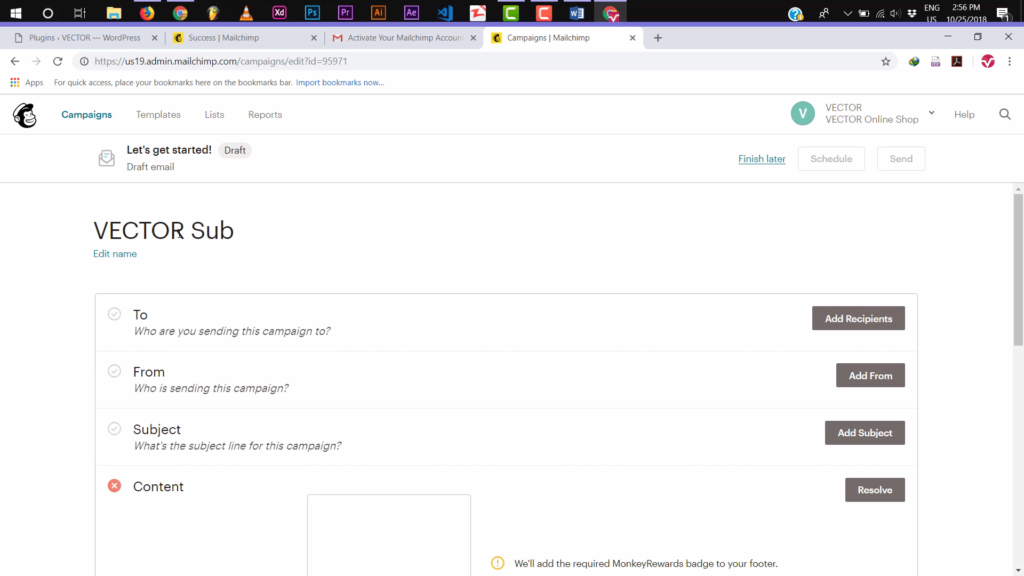Click the draft email envelope icon
Viewport: 1024px width, 576px height.
point(106,158)
